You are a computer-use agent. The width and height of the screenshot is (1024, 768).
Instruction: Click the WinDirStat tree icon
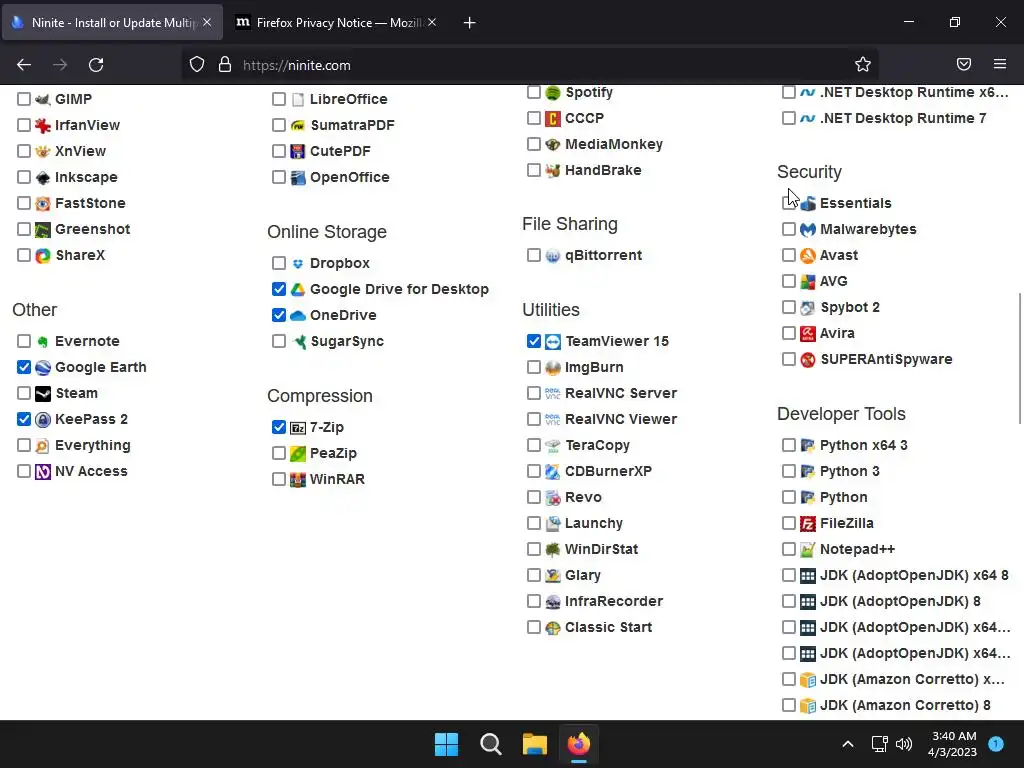coord(553,550)
